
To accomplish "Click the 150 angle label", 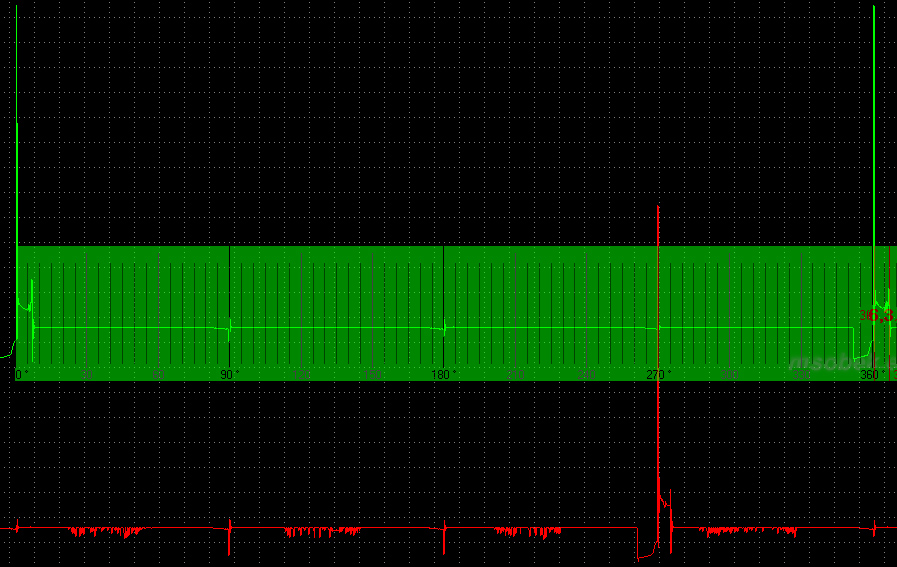I will click(x=372, y=375).
